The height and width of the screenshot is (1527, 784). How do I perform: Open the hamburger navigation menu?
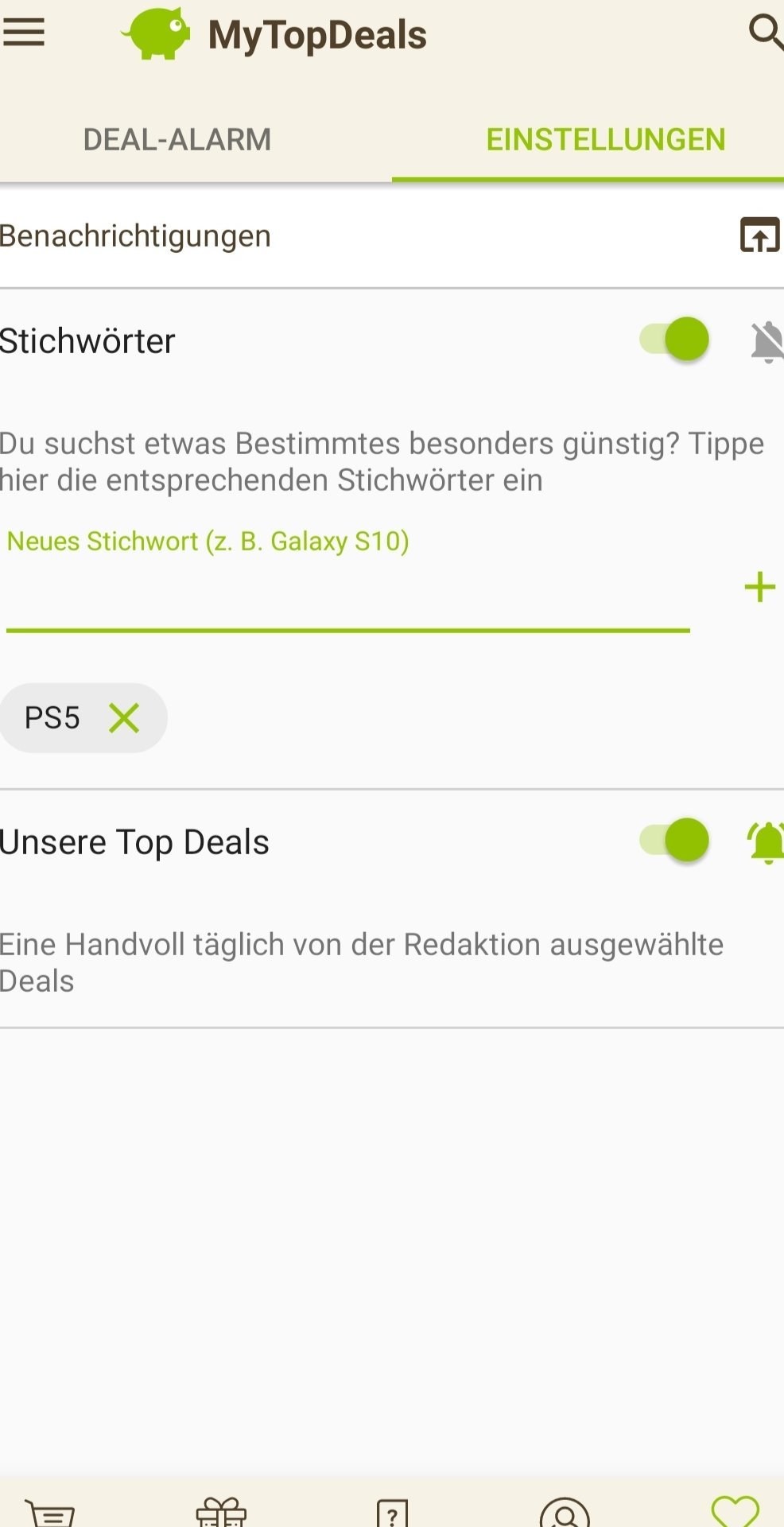tap(24, 33)
